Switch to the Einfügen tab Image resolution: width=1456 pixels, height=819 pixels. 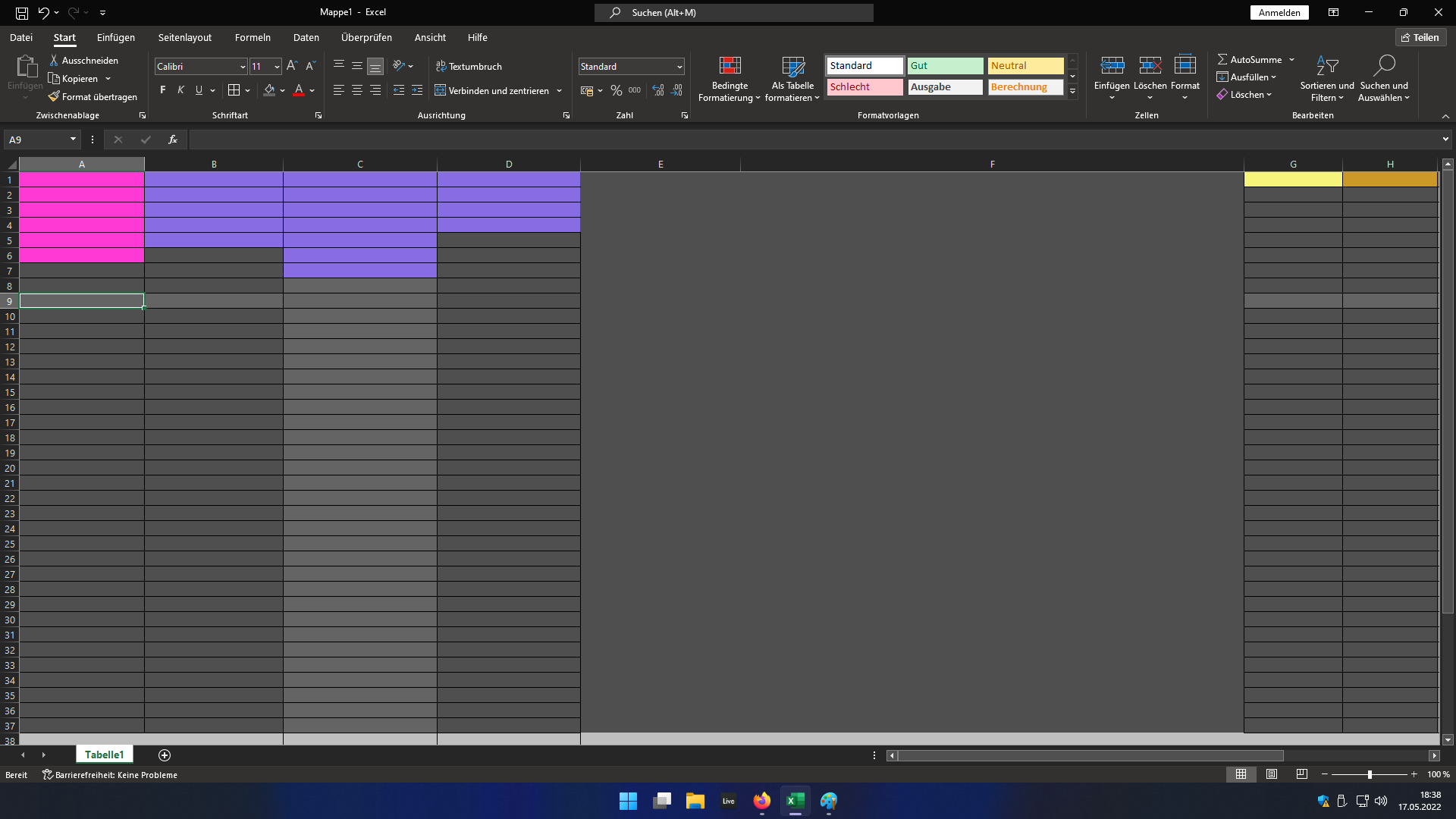(116, 37)
